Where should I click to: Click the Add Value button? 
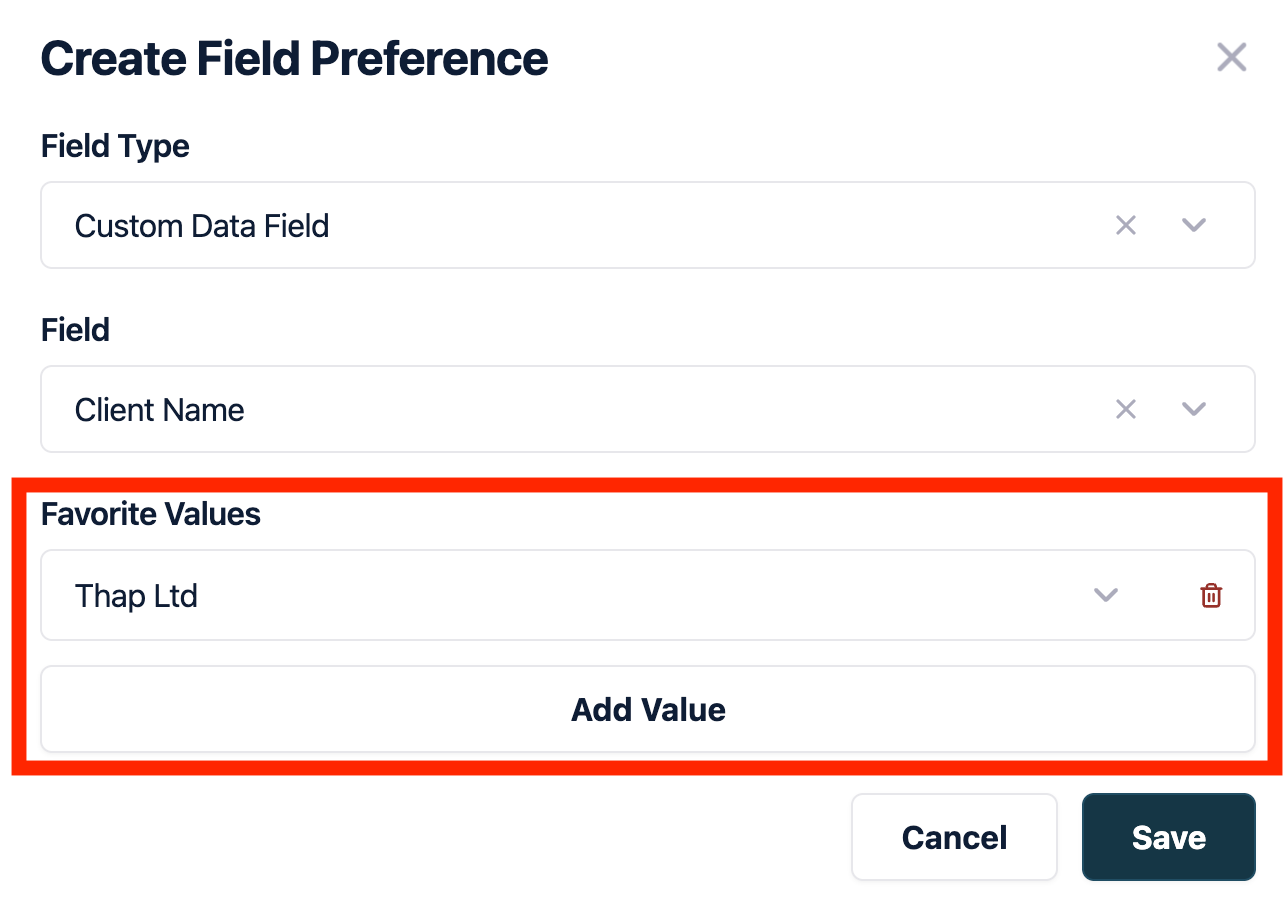pos(647,709)
